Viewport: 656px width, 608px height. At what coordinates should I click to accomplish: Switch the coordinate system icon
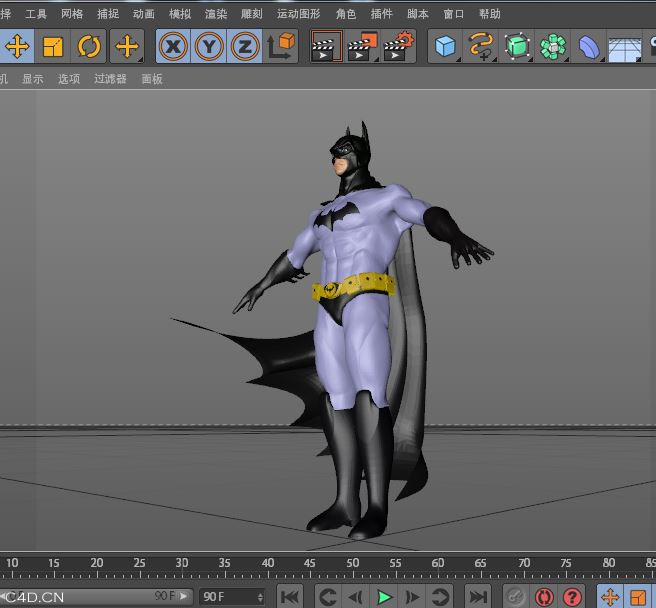(281, 46)
